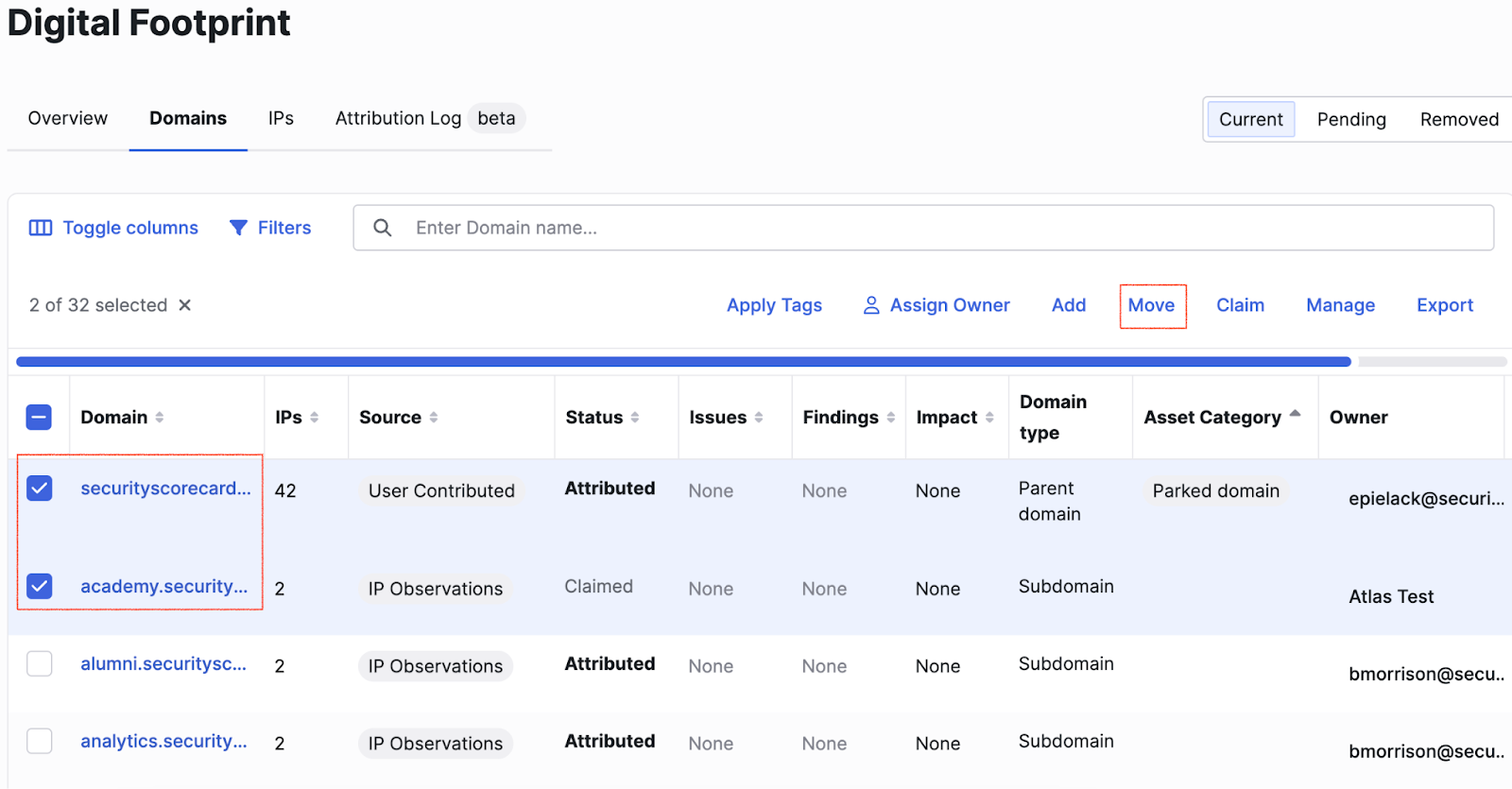This screenshot has height=789, width=1512.
Task: Click the Domain type column header
Action: (x=1053, y=418)
